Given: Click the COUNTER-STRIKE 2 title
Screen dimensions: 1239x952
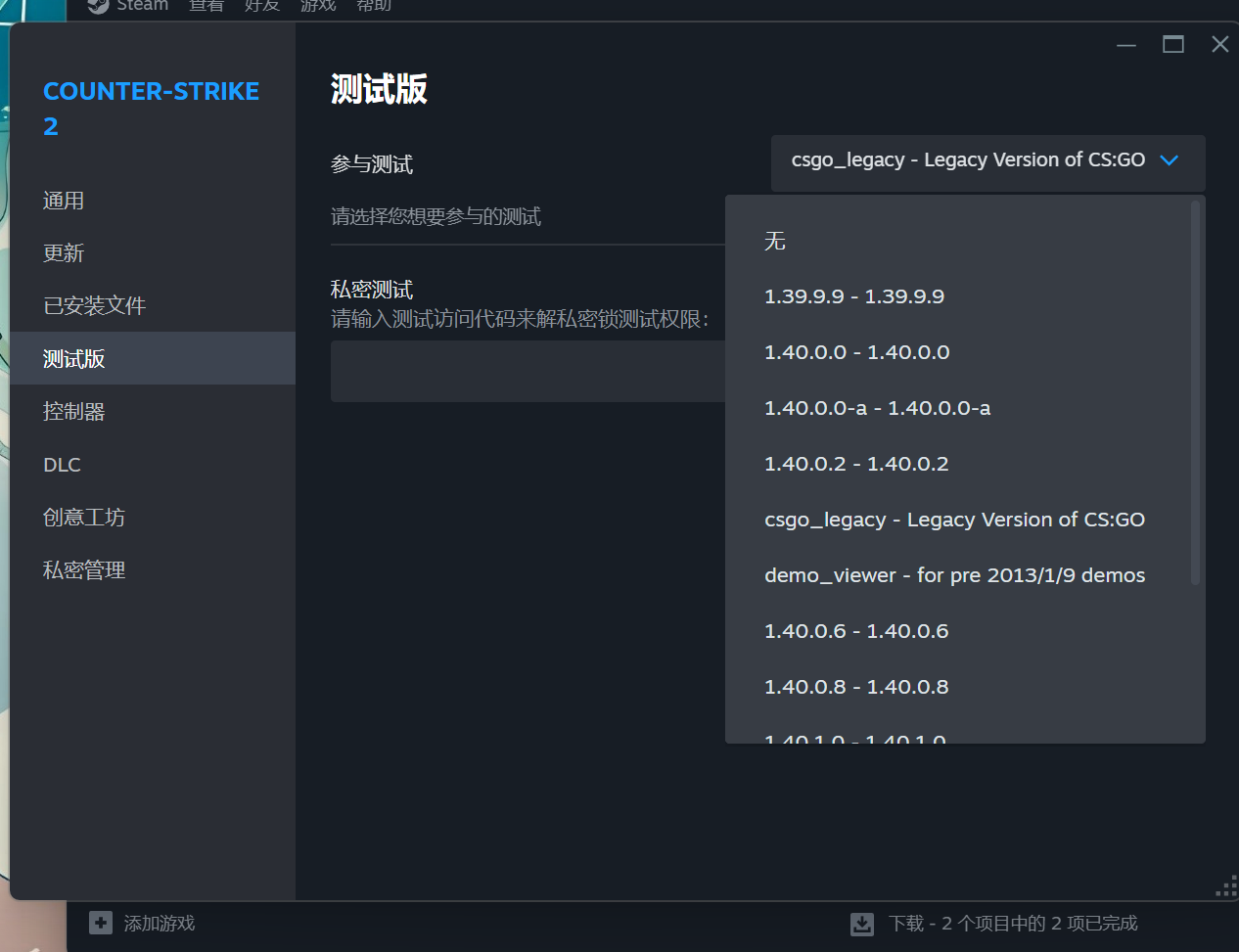Looking at the screenshot, I should click(151, 109).
